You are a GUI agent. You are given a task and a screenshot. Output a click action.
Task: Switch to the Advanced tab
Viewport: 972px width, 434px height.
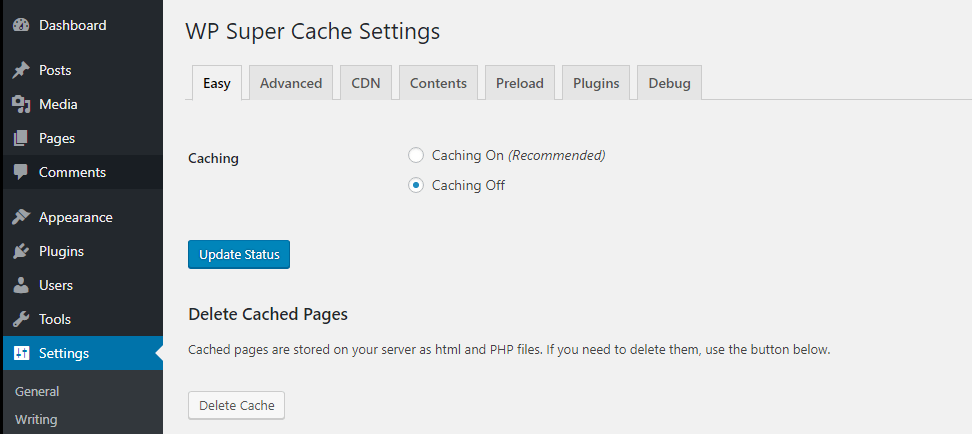tap(291, 83)
